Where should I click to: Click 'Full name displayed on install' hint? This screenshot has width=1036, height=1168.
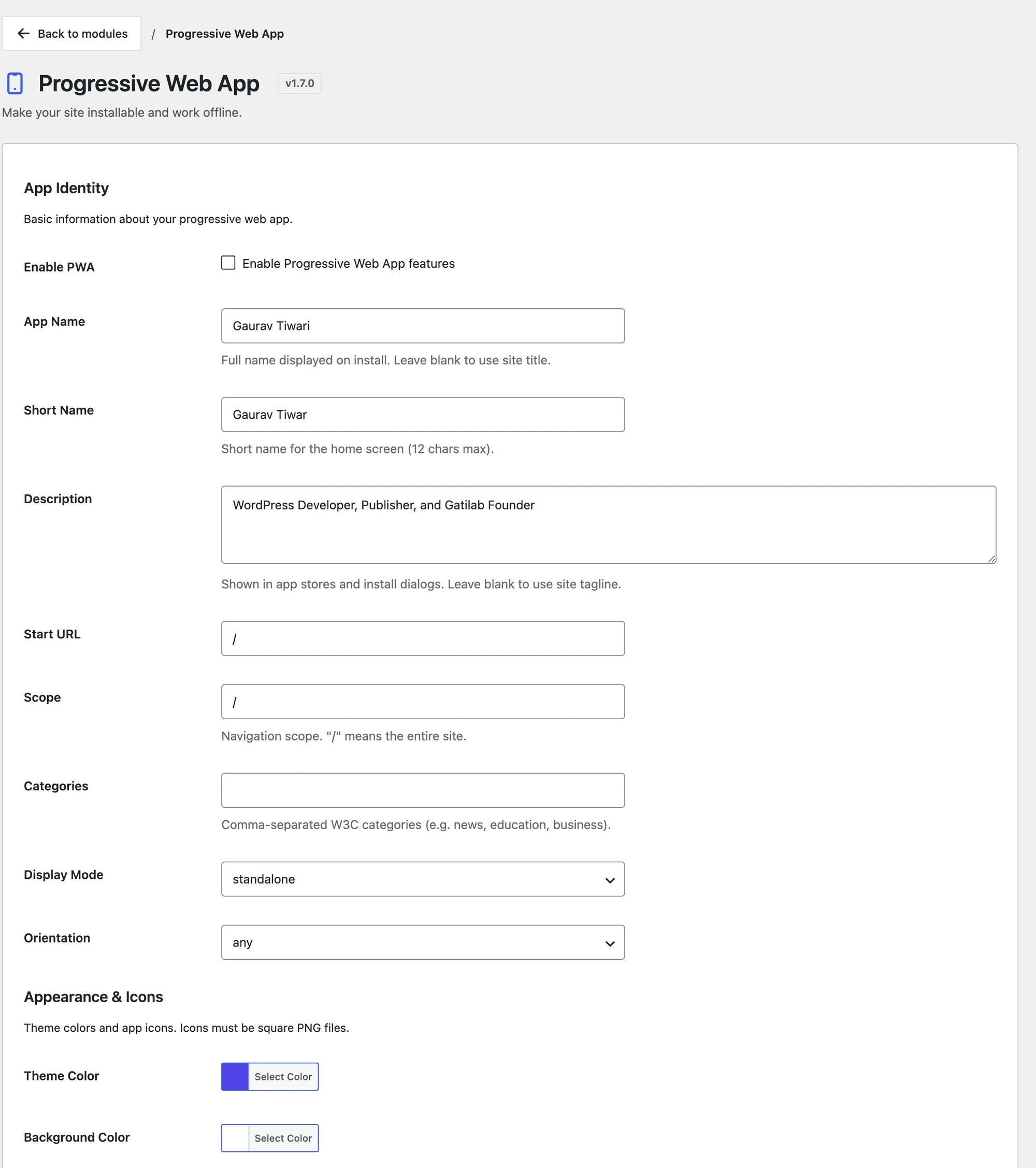point(385,360)
